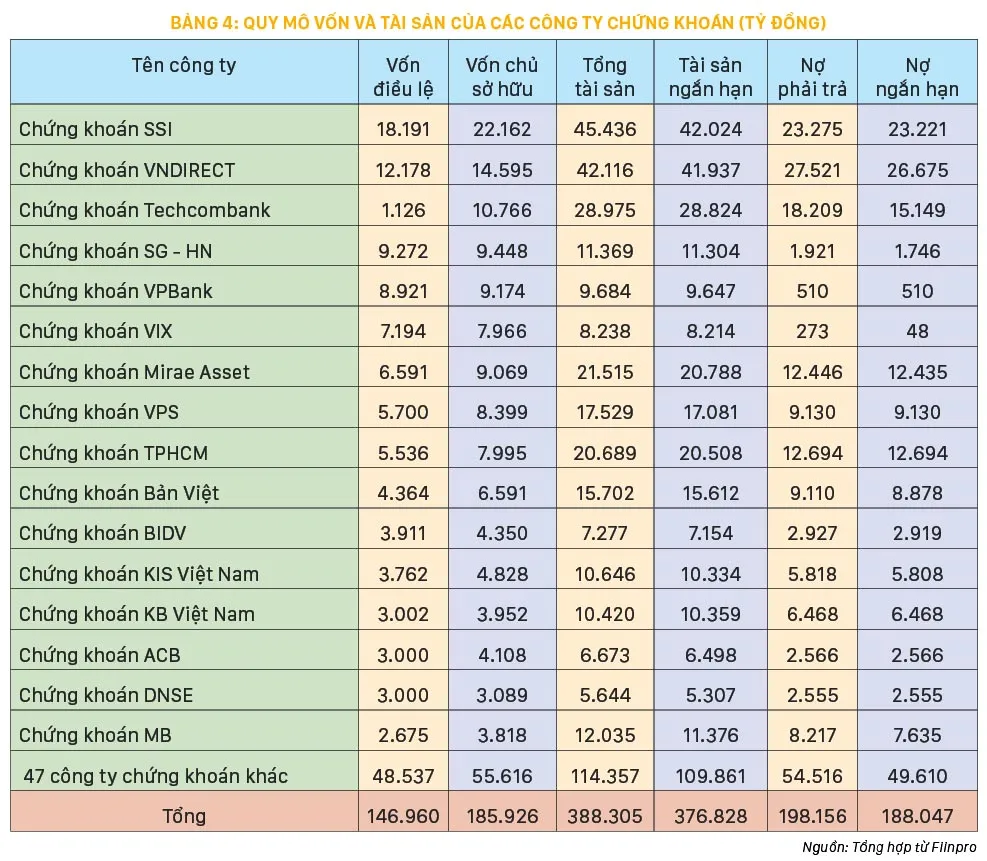This screenshot has height=861, width=987.
Task: Select the total value 388.305
Action: tap(604, 816)
